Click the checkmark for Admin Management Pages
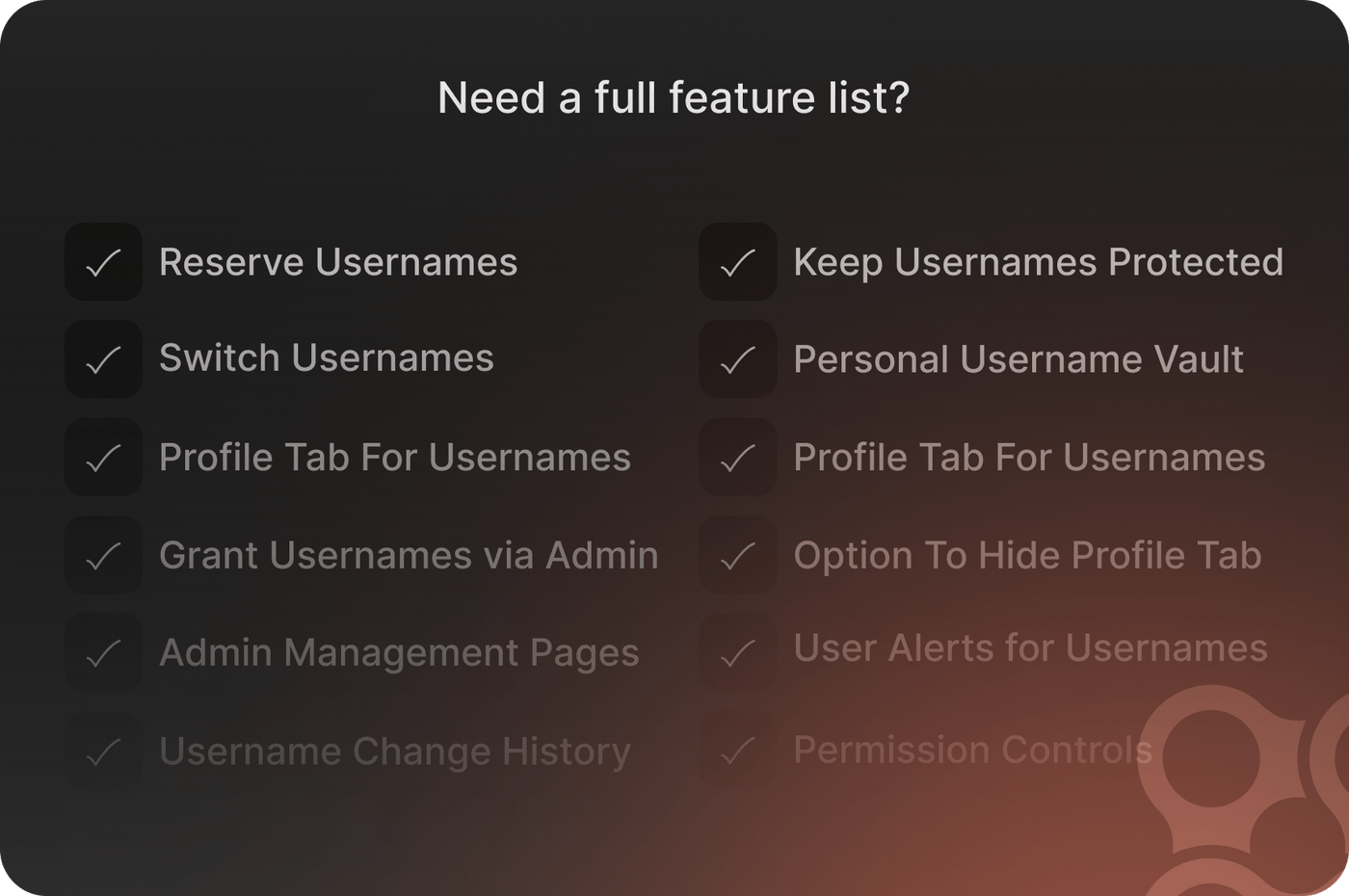 click(x=103, y=653)
